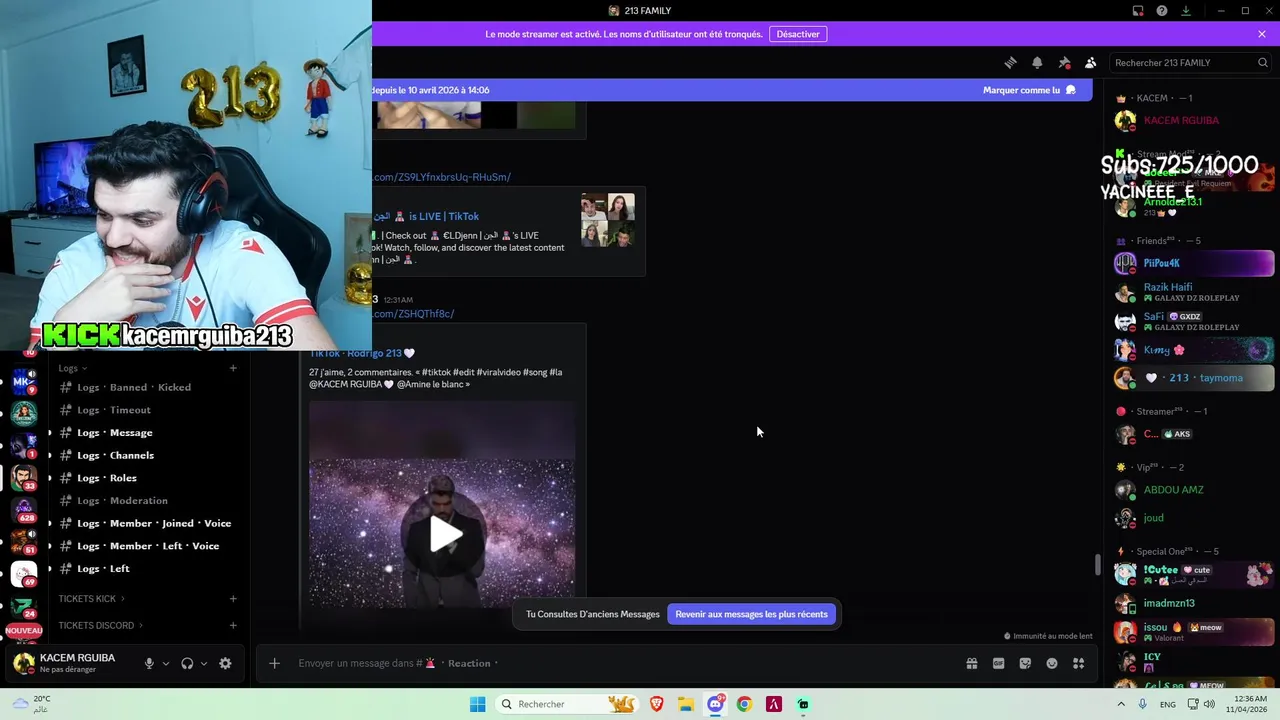Open user settings gear
1280x720 pixels.
[225, 663]
